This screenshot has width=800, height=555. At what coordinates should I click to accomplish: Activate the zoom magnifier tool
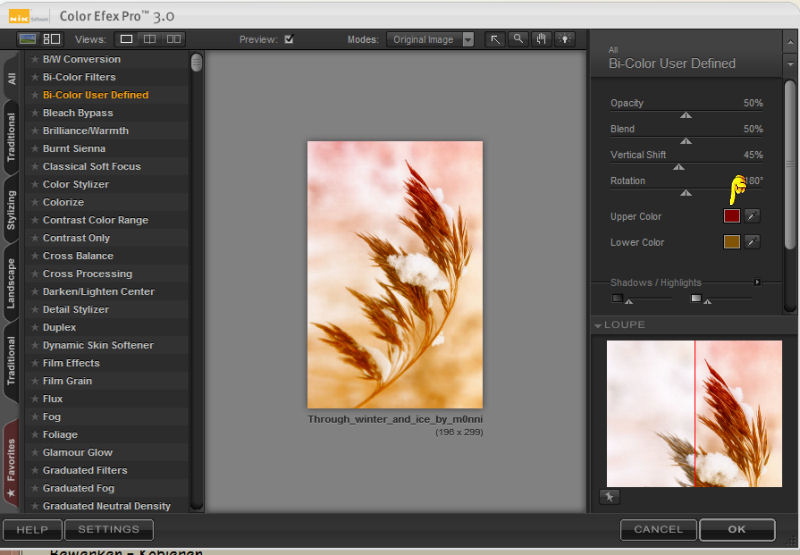tap(518, 39)
